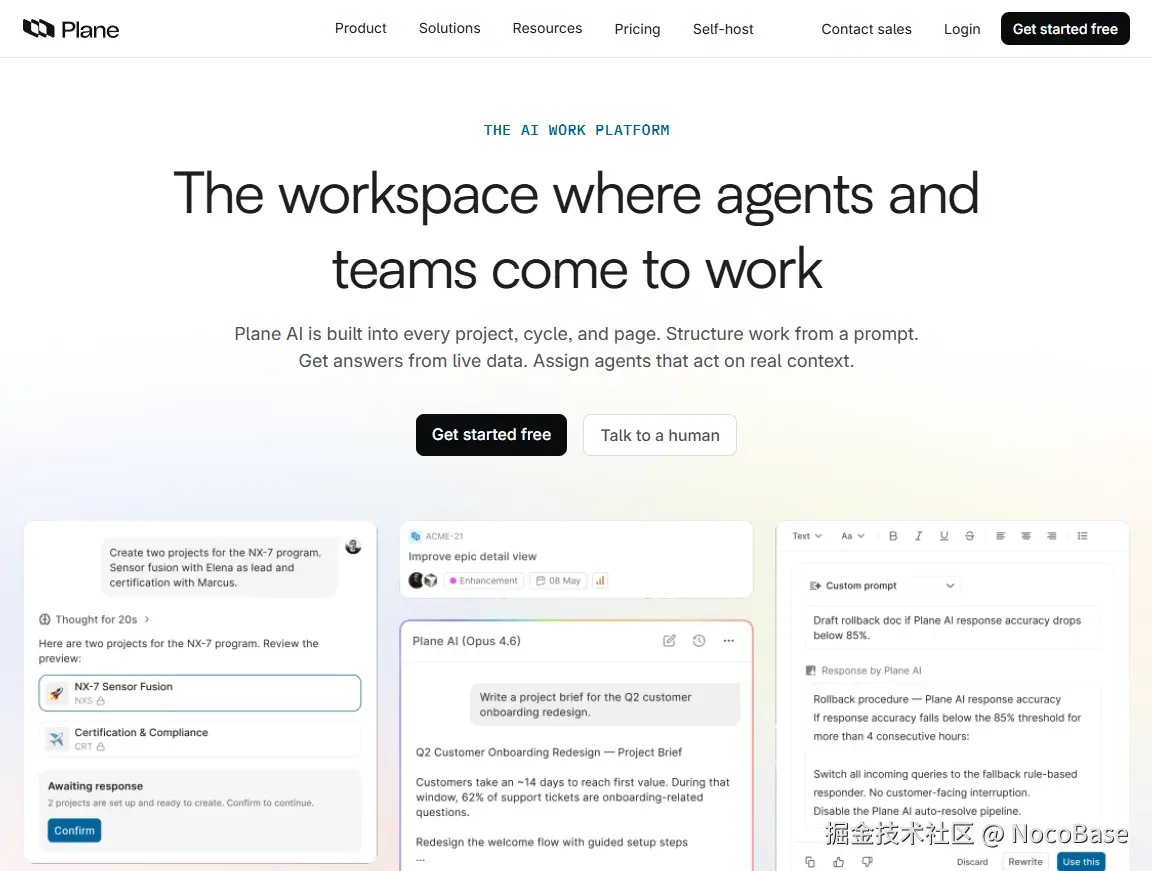Align text left
This screenshot has height=871, width=1152.
point(1001,536)
